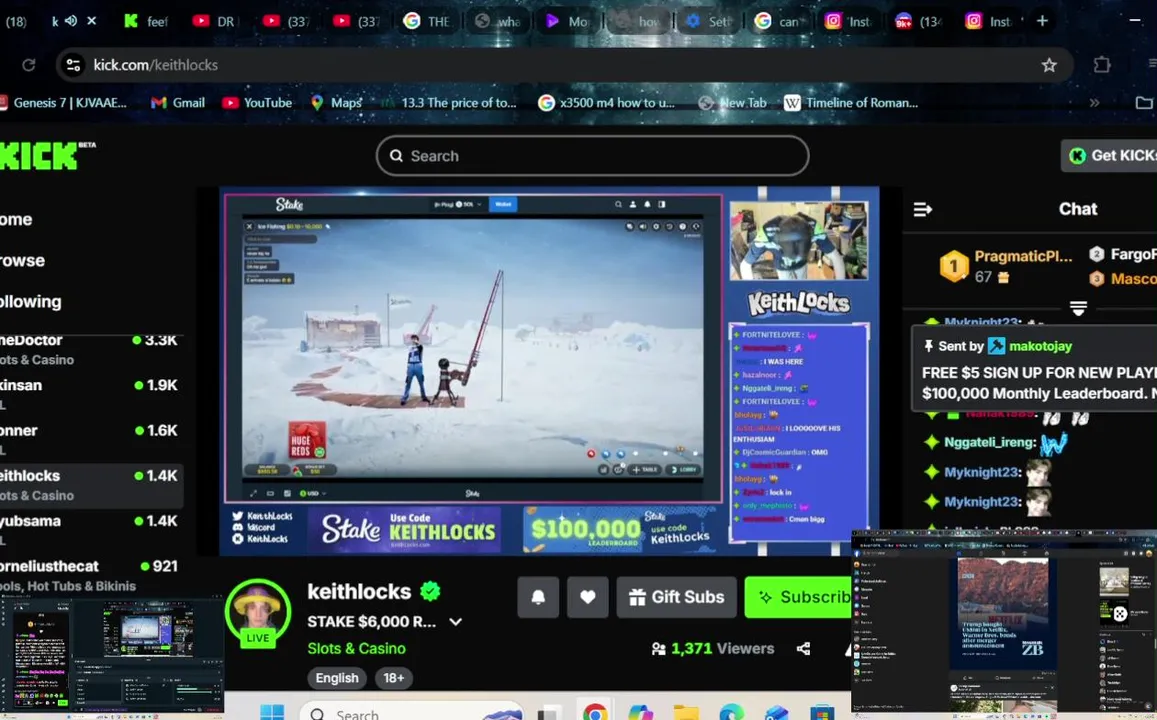Open the 'orneliusthecat' channel in sidebar
1157x720 pixels.
click(x=89, y=575)
